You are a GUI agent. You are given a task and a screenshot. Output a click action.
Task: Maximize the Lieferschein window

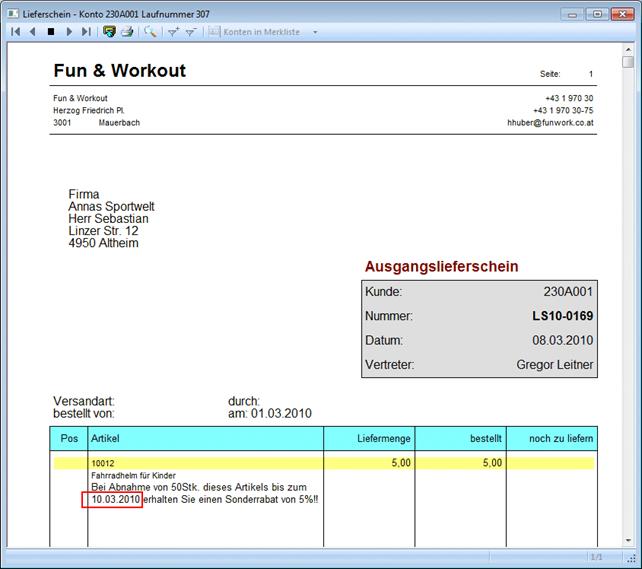pyautogui.click(x=598, y=13)
